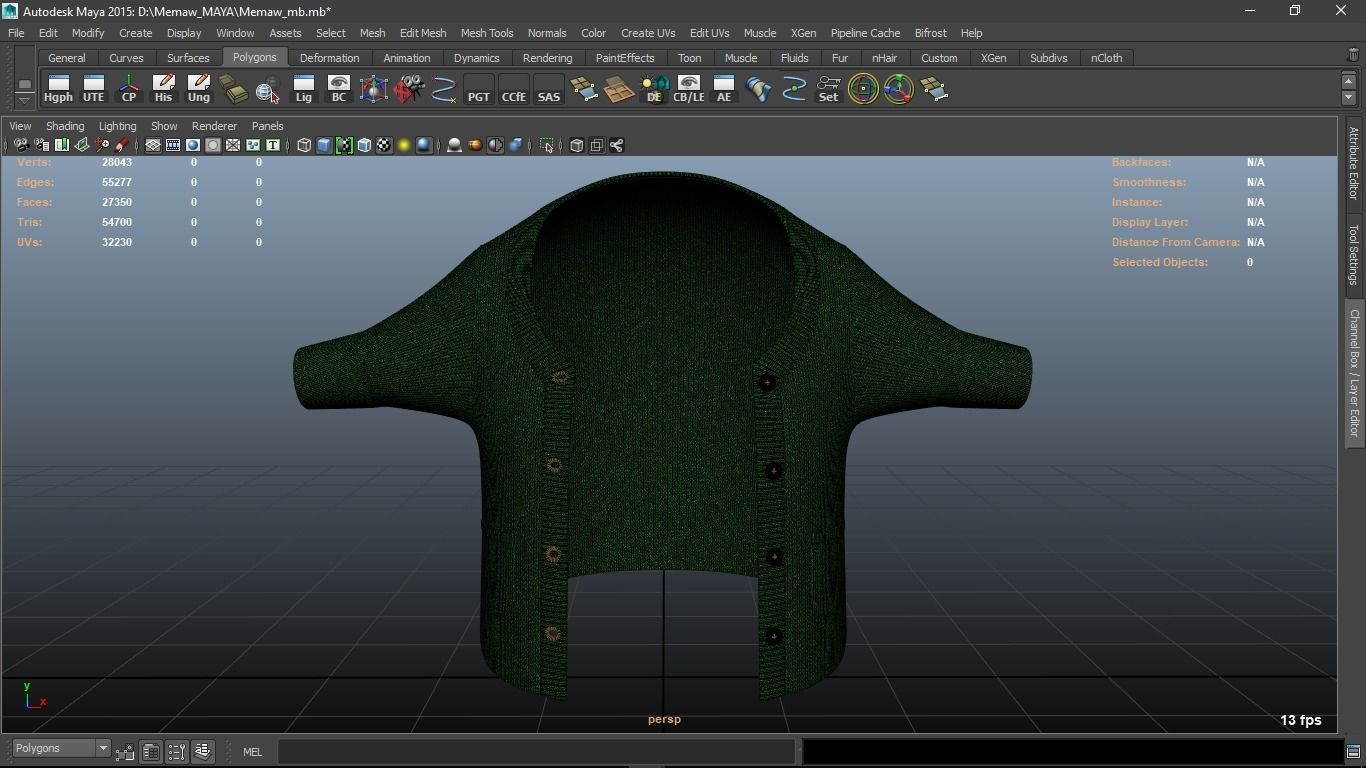This screenshot has height=768, width=1366.
Task: Open the Edit Mesh menu
Action: click(423, 33)
